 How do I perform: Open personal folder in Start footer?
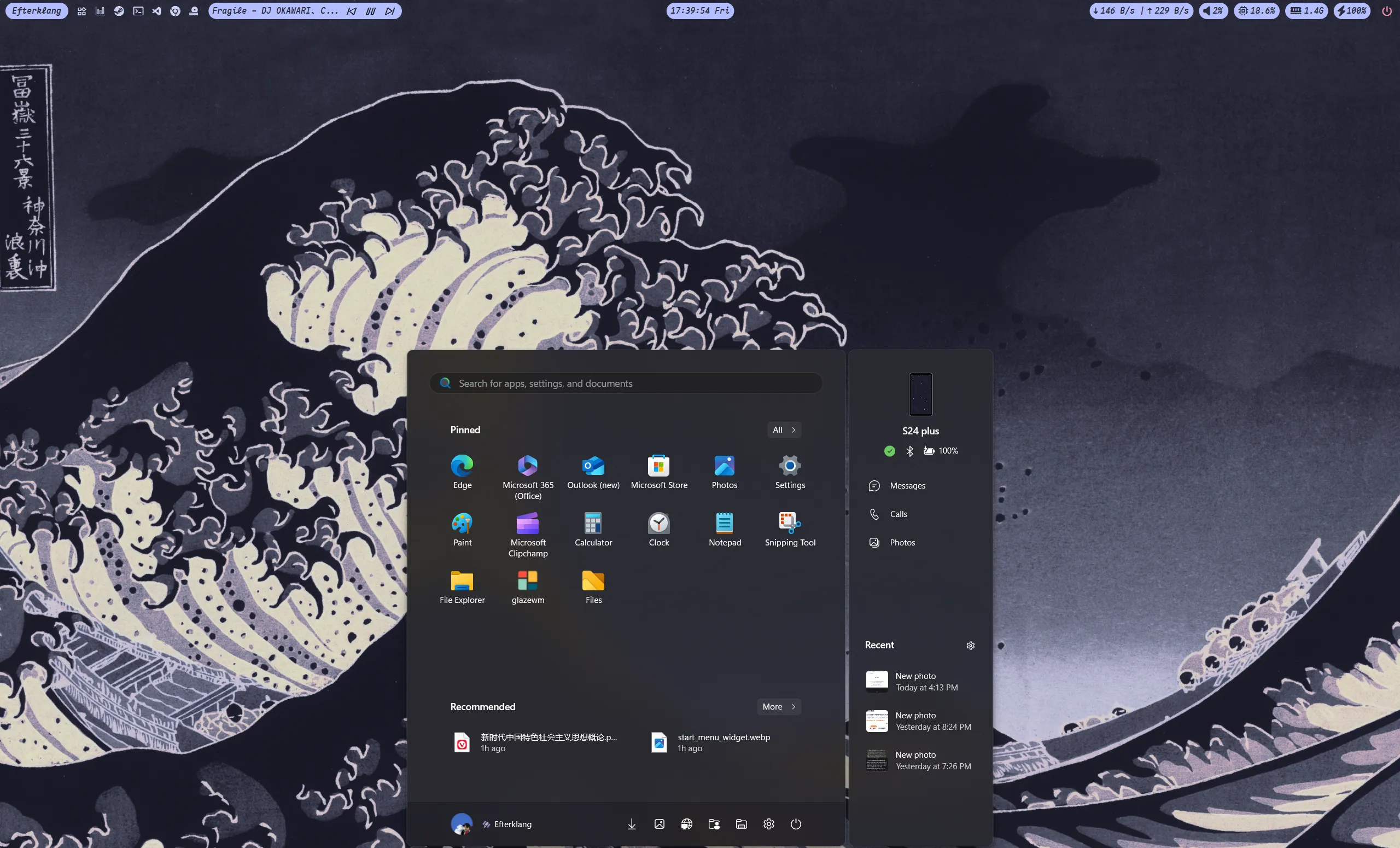click(714, 823)
